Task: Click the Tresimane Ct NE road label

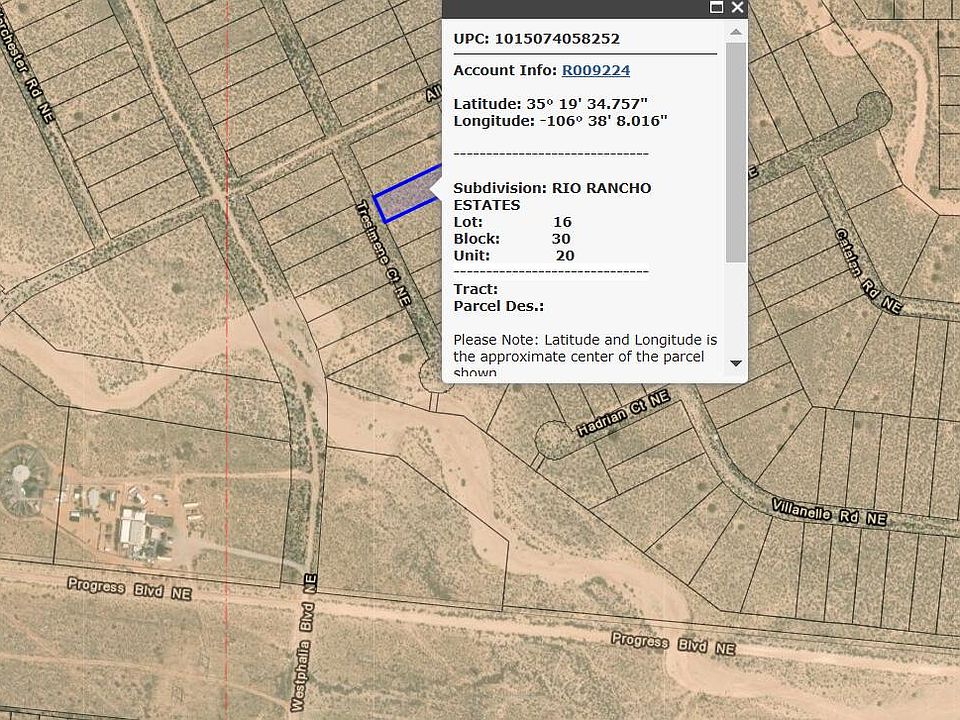Action: click(x=383, y=252)
